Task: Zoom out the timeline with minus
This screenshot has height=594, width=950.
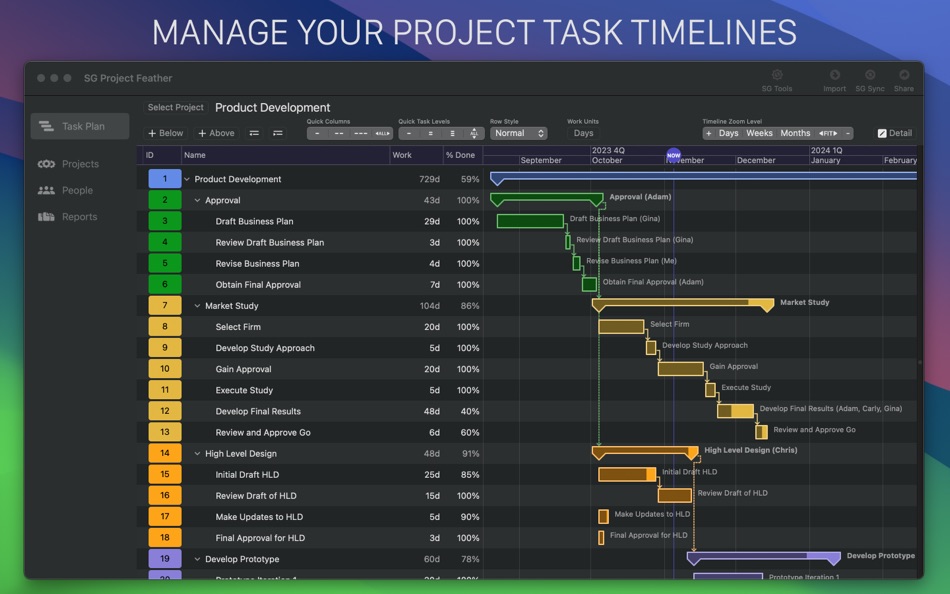Action: tap(848, 133)
